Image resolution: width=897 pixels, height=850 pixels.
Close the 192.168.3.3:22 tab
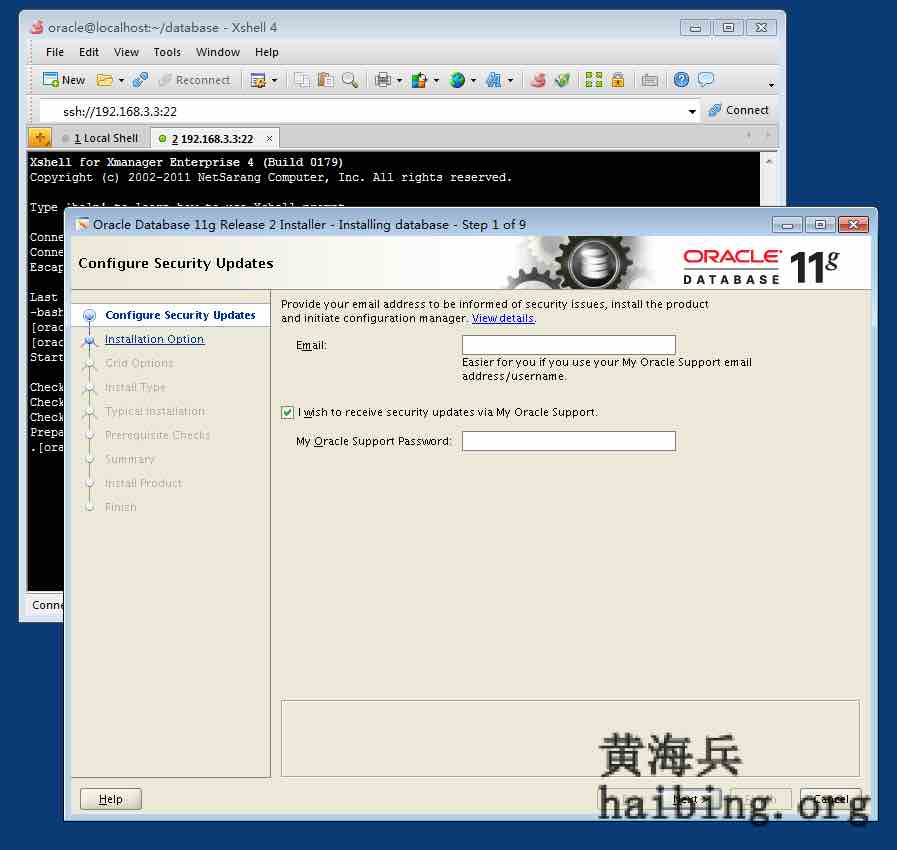(x=269, y=139)
